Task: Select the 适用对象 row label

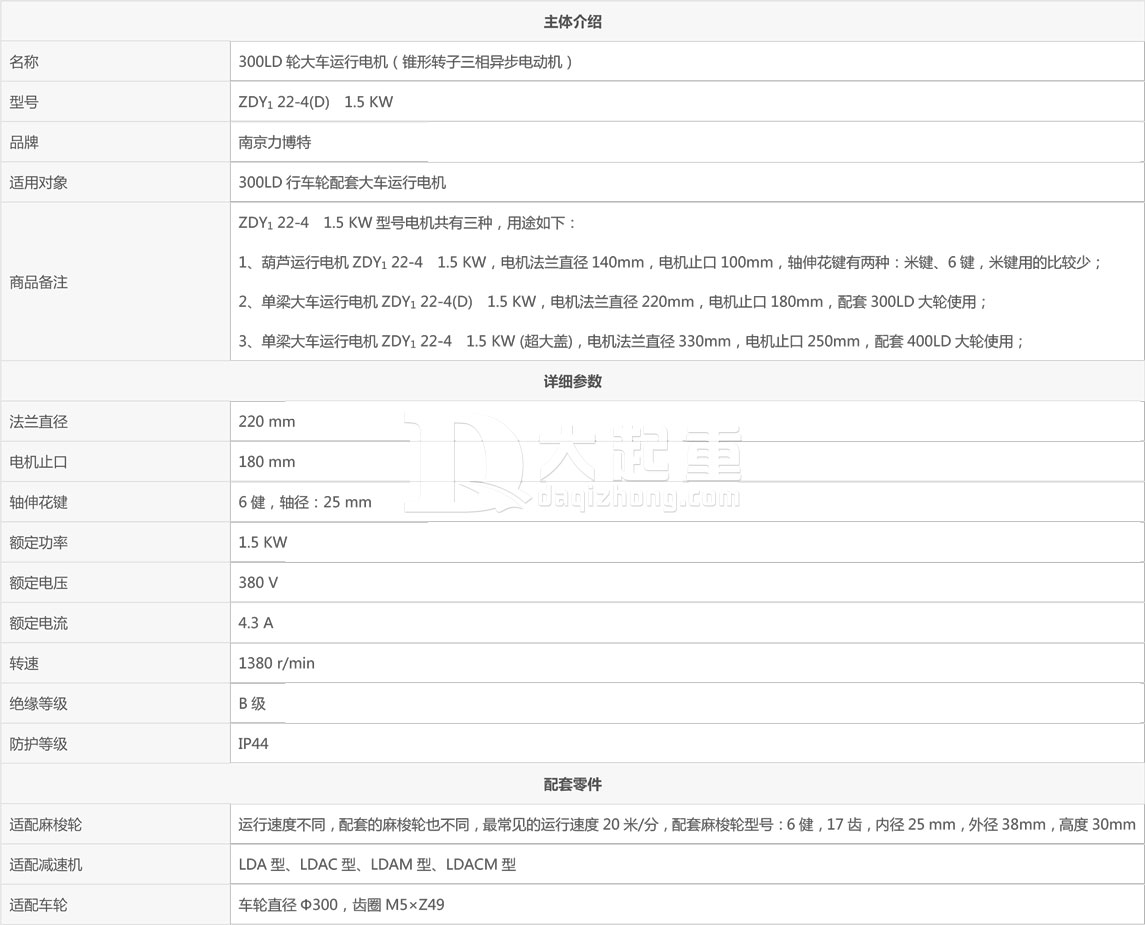Action: click(39, 183)
